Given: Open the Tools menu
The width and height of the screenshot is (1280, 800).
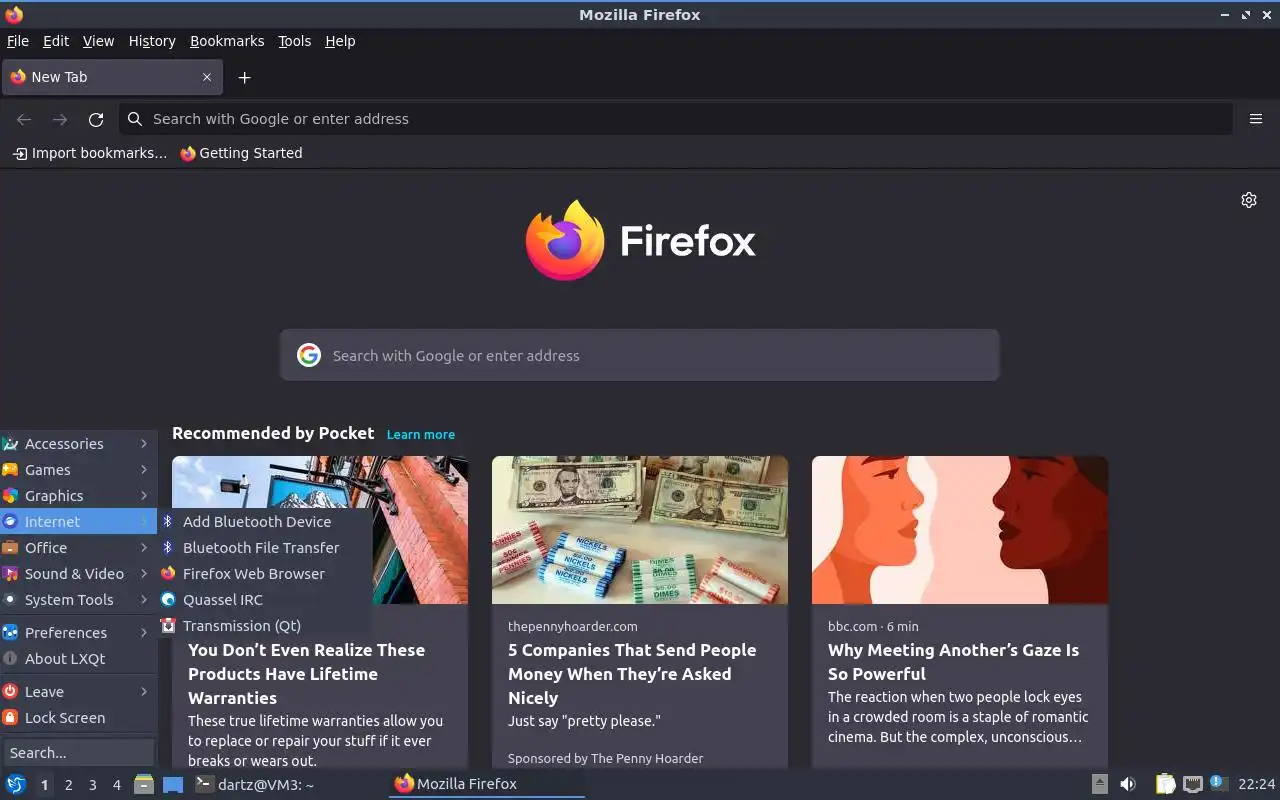Looking at the screenshot, I should [295, 41].
